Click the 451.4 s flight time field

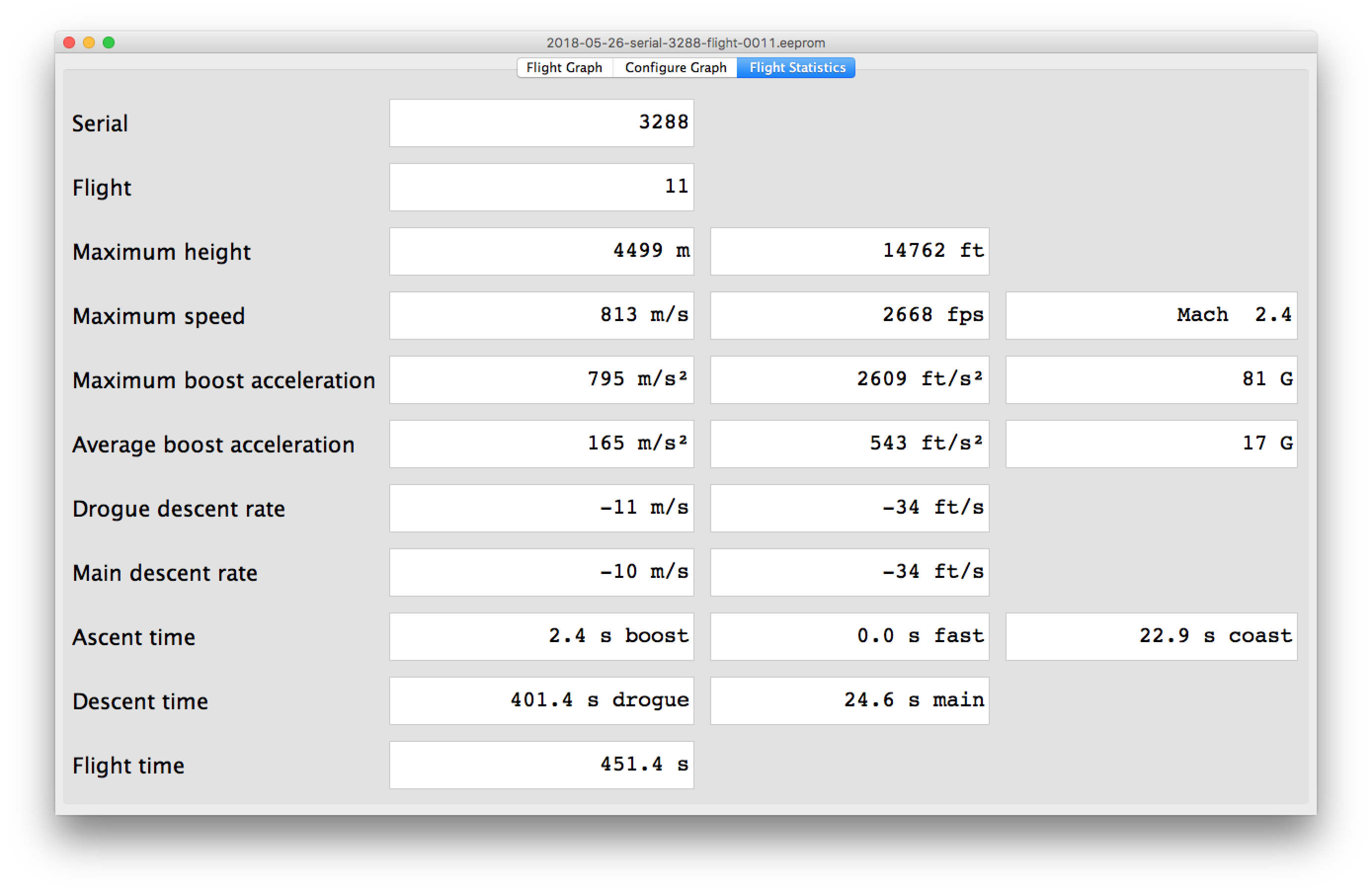click(541, 764)
